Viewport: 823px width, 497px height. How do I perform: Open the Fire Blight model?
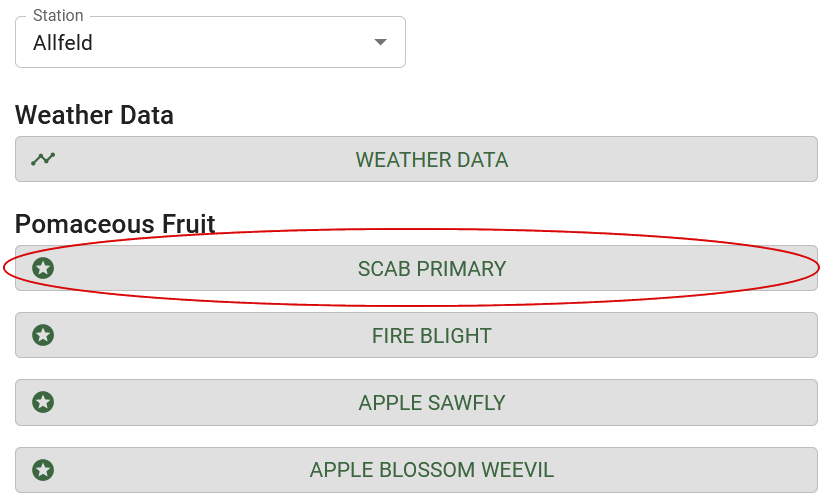[x=416, y=335]
